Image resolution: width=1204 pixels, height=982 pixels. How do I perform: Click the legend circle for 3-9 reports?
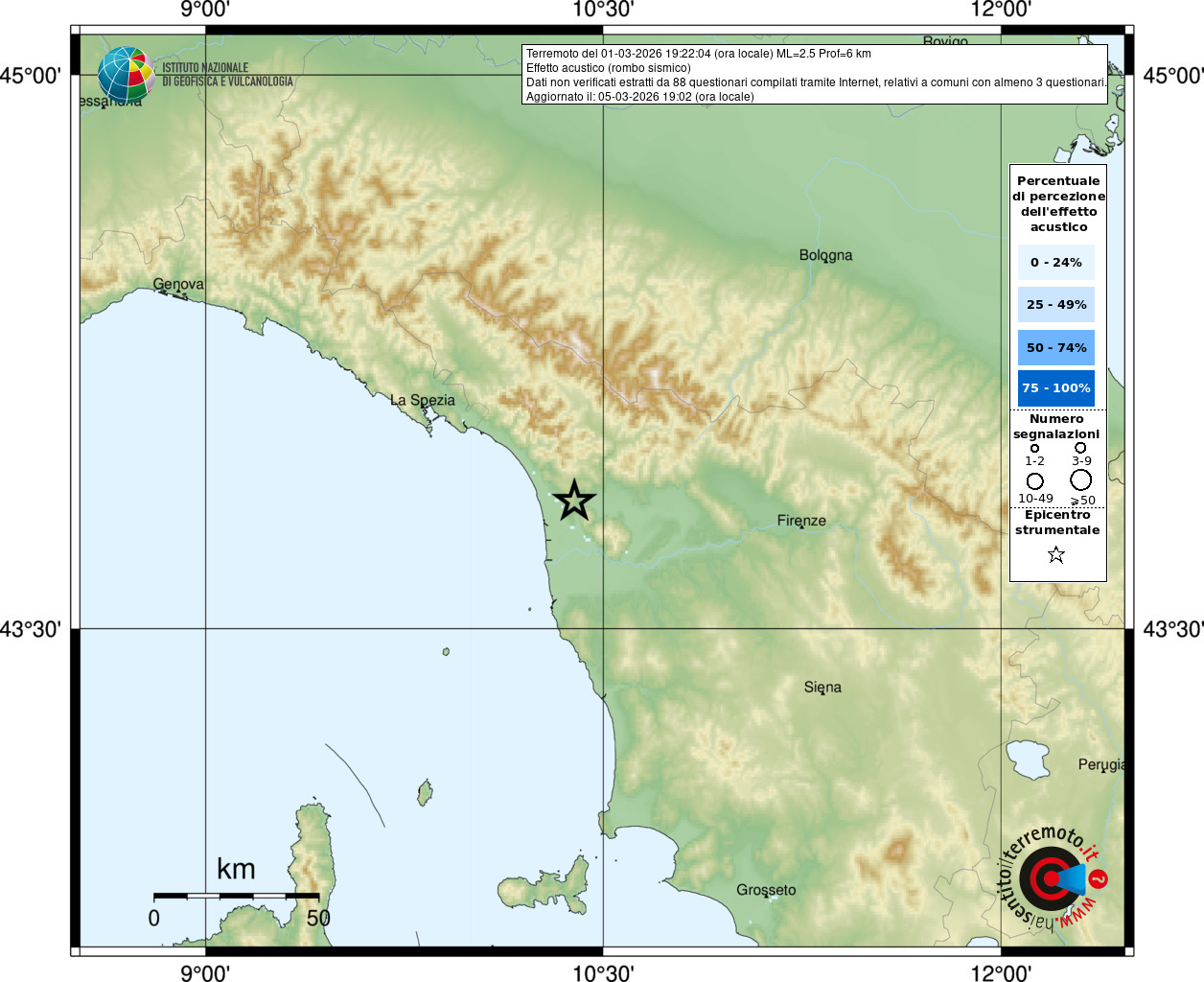pos(1080,447)
